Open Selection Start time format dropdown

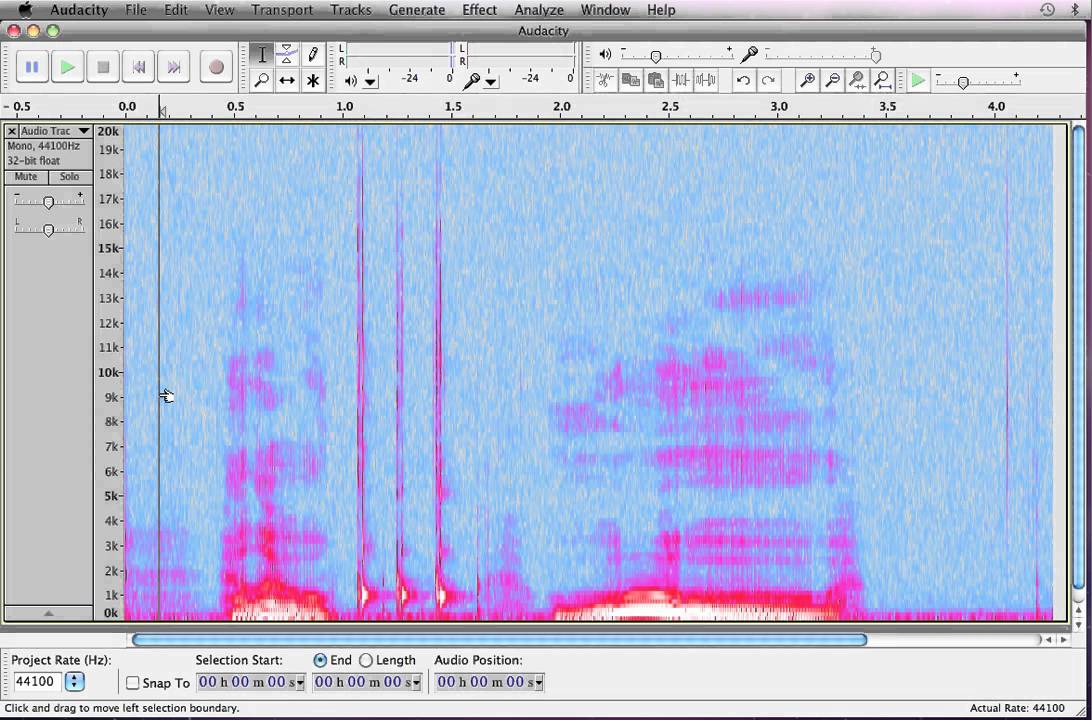pyautogui.click(x=300, y=682)
